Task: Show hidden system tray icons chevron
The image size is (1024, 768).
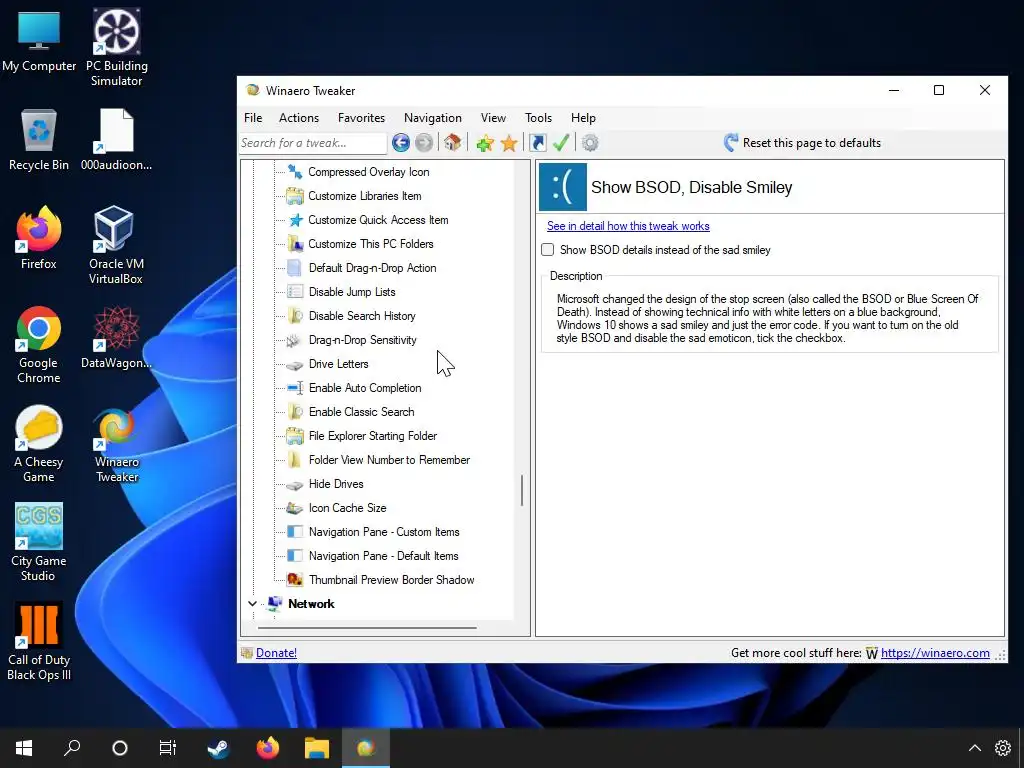Action: click(974, 748)
